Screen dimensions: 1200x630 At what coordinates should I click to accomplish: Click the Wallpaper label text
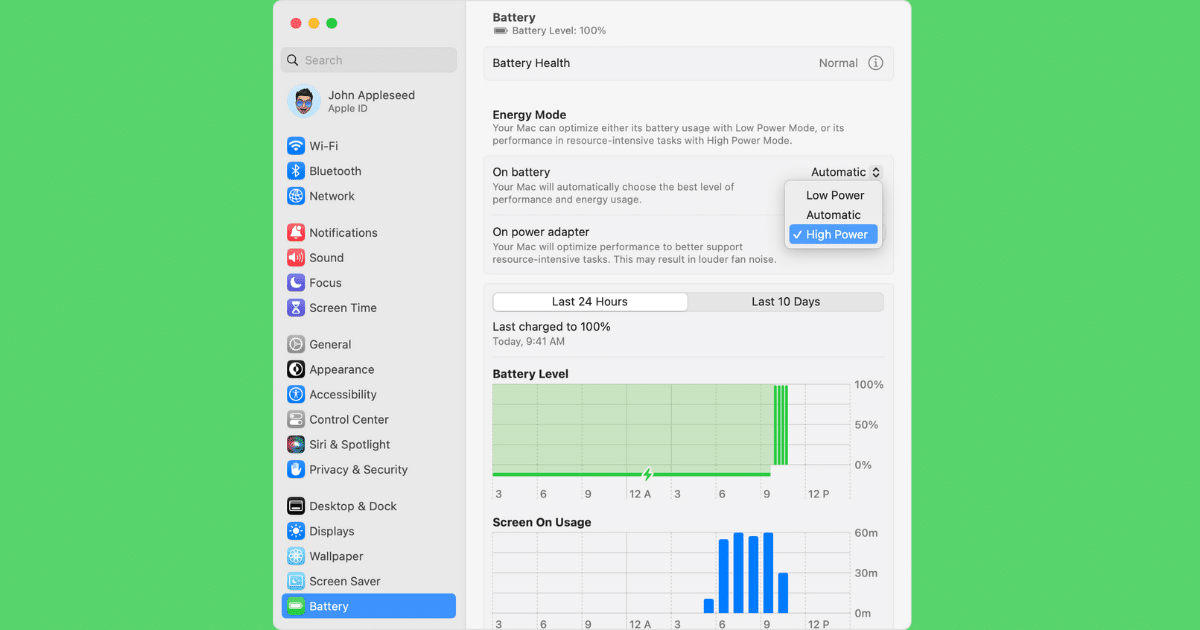click(x=336, y=556)
